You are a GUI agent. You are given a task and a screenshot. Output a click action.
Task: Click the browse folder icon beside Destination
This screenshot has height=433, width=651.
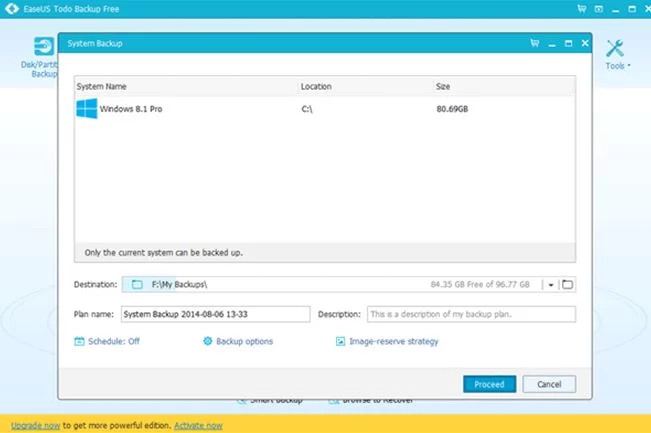(567, 285)
